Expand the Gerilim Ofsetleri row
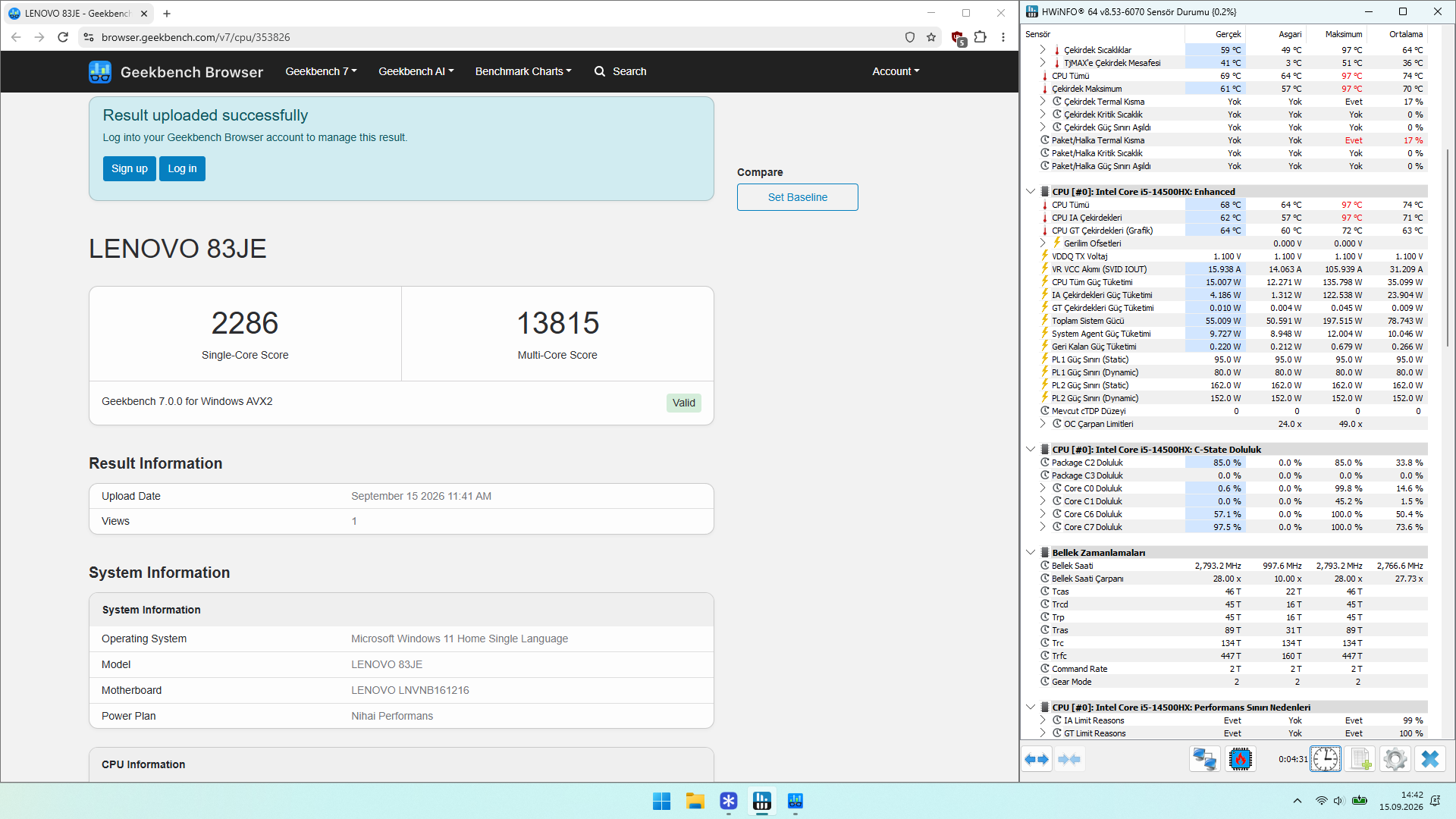The height and width of the screenshot is (819, 1456). (1043, 243)
